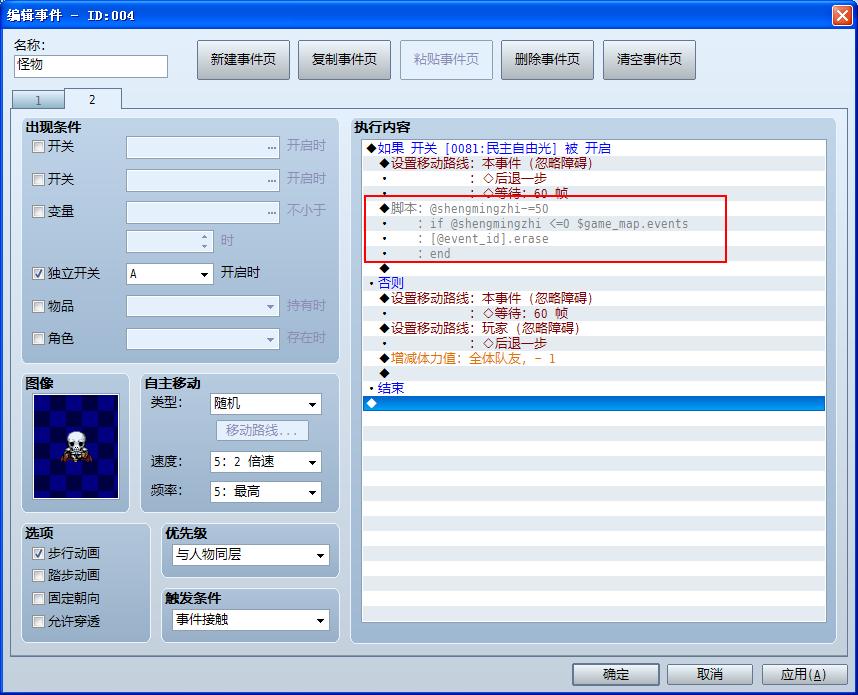Select the 增减体力值: 全体队友 command row
The height and width of the screenshot is (695, 858).
click(594, 358)
